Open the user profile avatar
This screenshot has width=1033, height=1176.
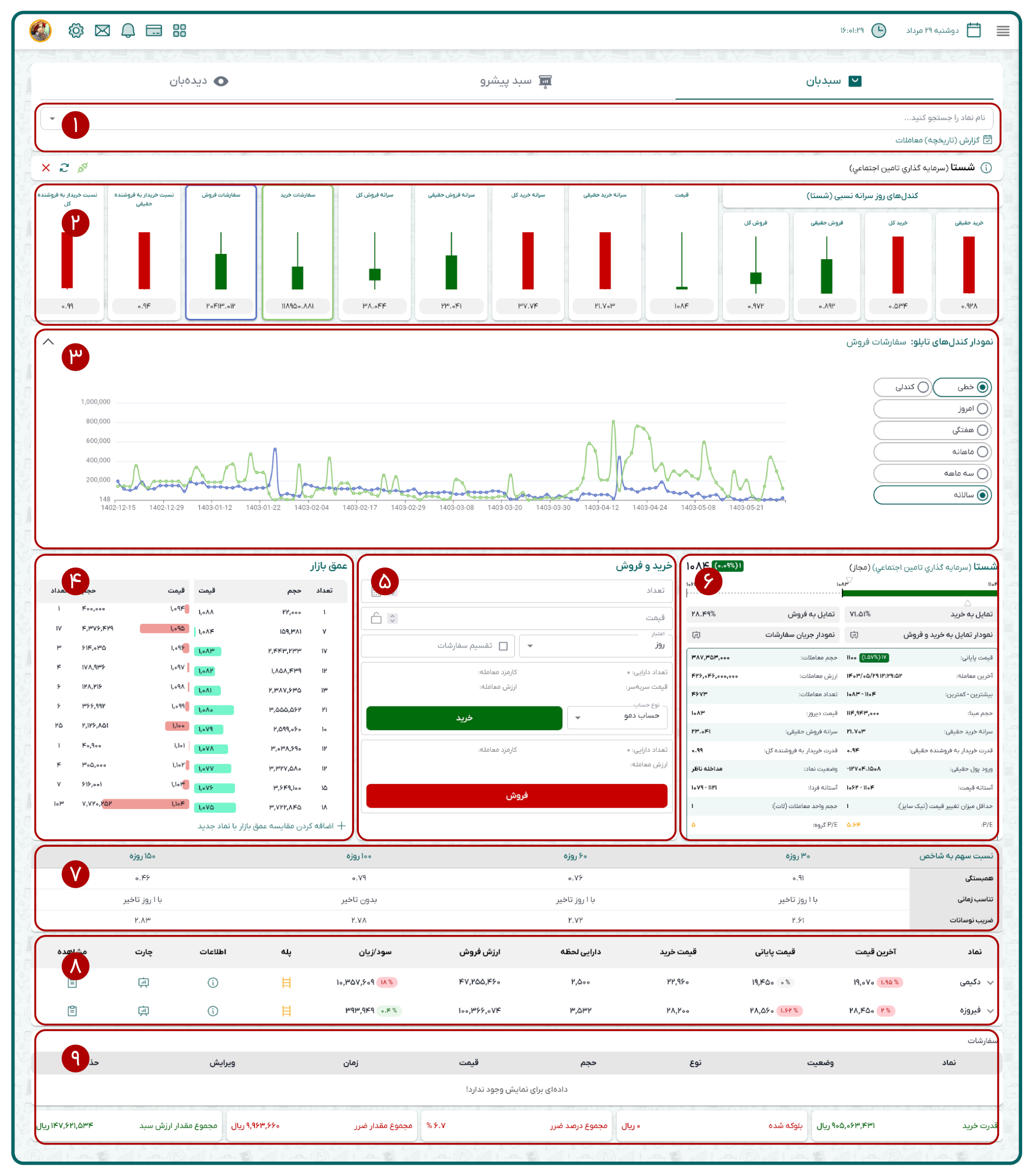click(x=40, y=30)
